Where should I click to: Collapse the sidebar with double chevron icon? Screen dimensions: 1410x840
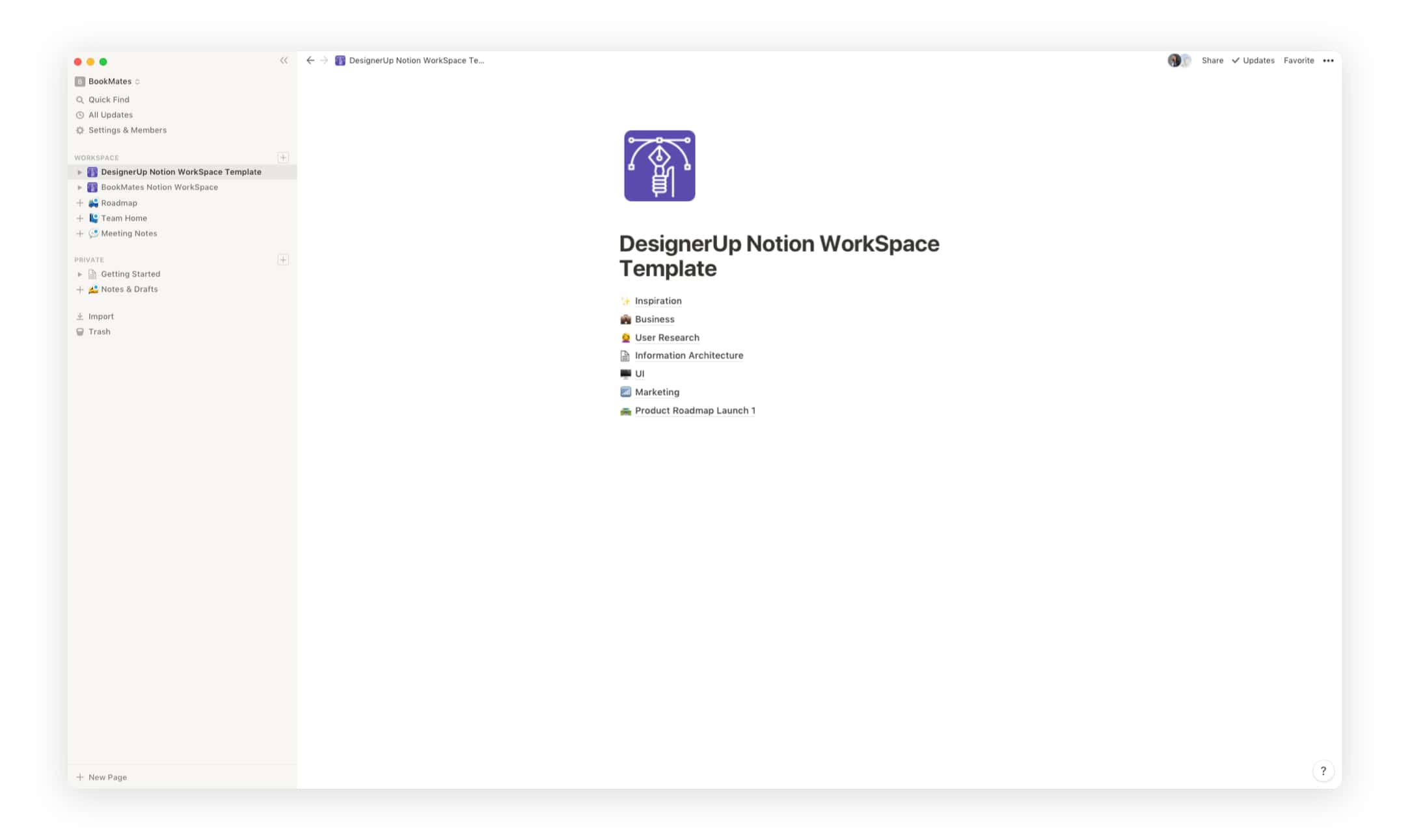[x=284, y=61]
